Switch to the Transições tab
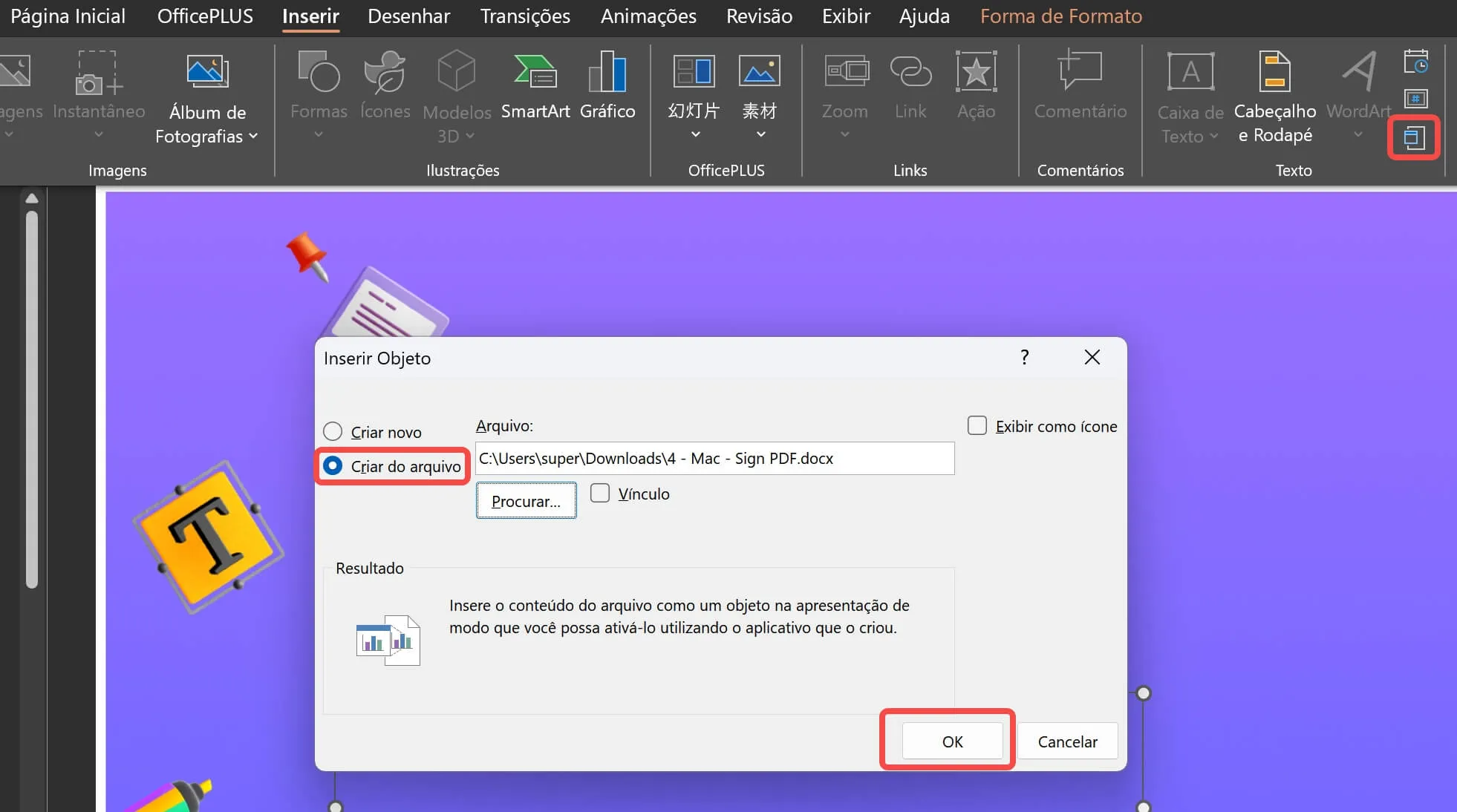The width and height of the screenshot is (1457, 812). click(x=525, y=16)
